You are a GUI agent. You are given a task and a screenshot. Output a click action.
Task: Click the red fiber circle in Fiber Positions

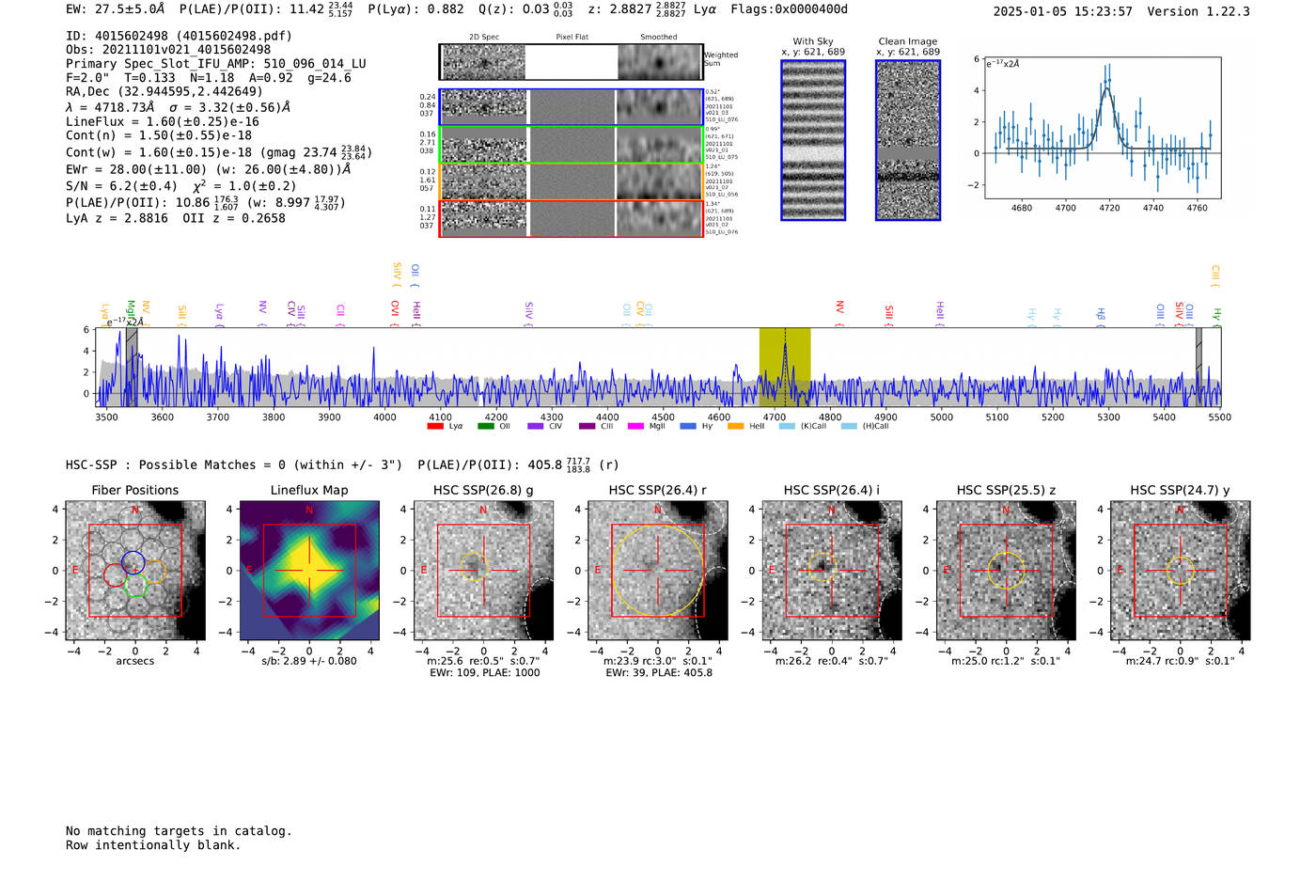[116, 574]
